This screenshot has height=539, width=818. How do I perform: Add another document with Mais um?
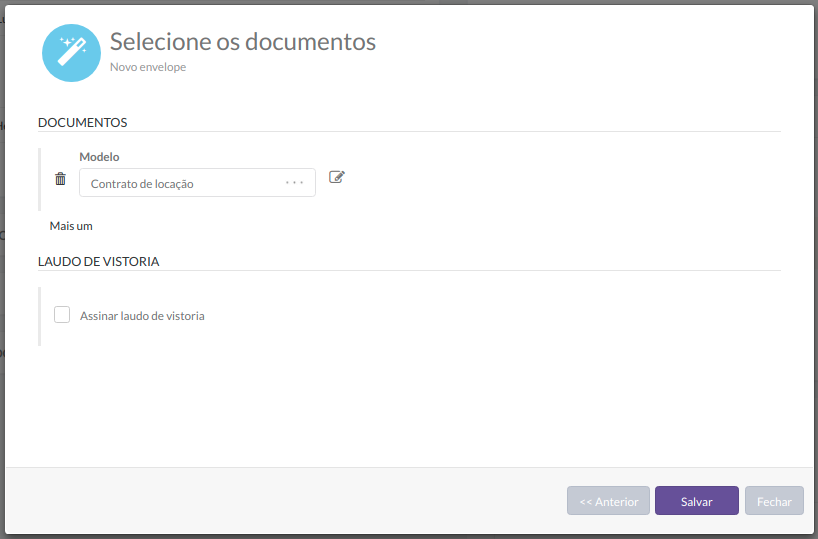pyautogui.click(x=71, y=226)
